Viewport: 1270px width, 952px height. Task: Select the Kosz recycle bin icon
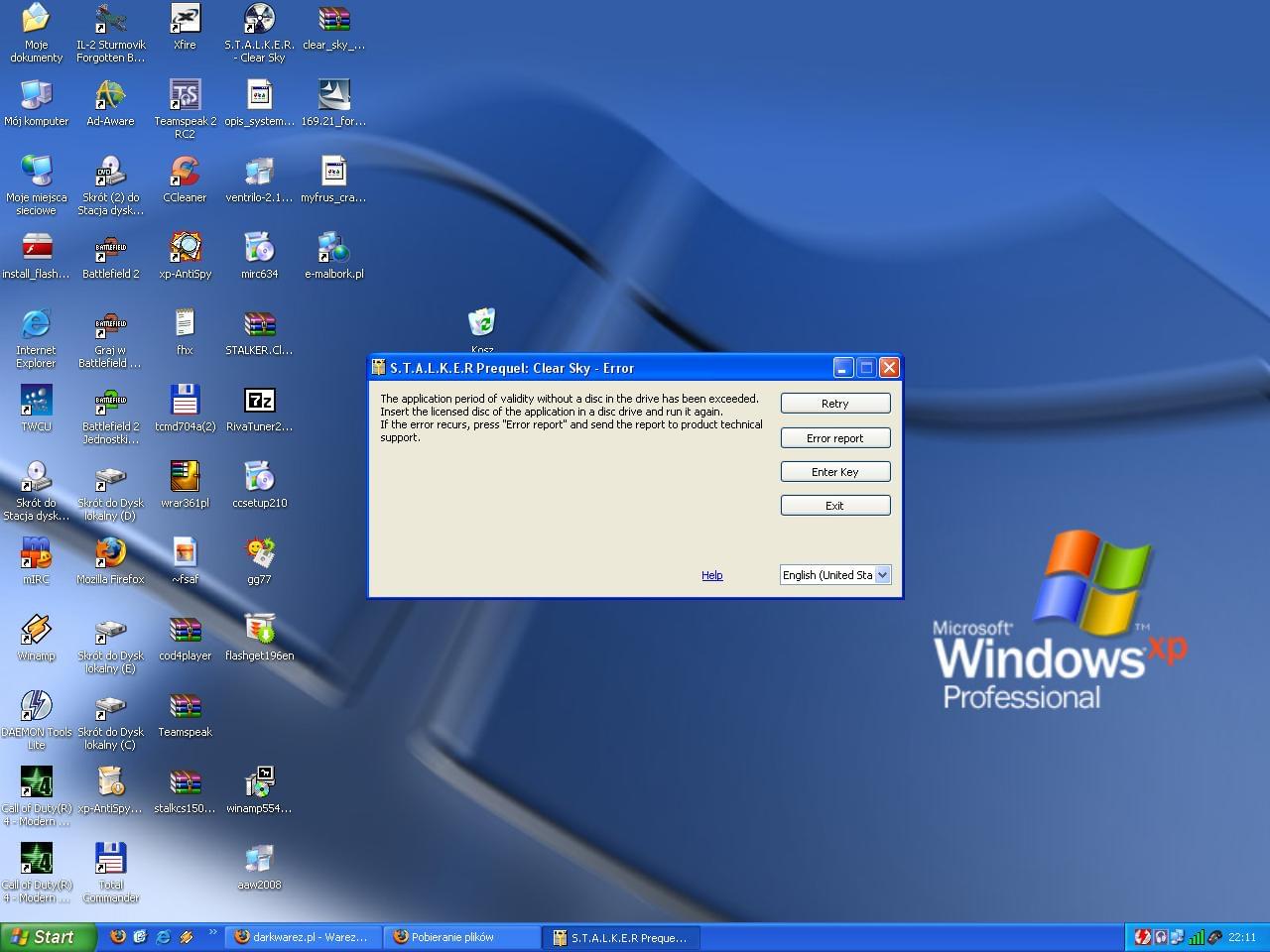pyautogui.click(x=482, y=332)
